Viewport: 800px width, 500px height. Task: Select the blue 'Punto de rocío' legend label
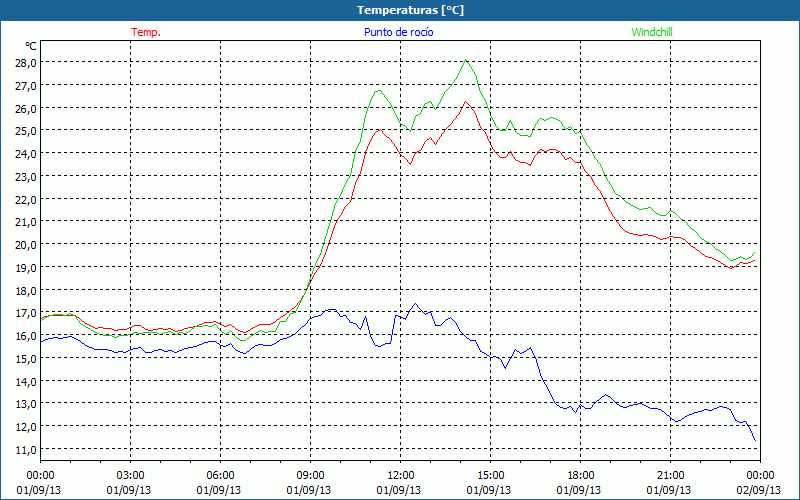coord(398,32)
